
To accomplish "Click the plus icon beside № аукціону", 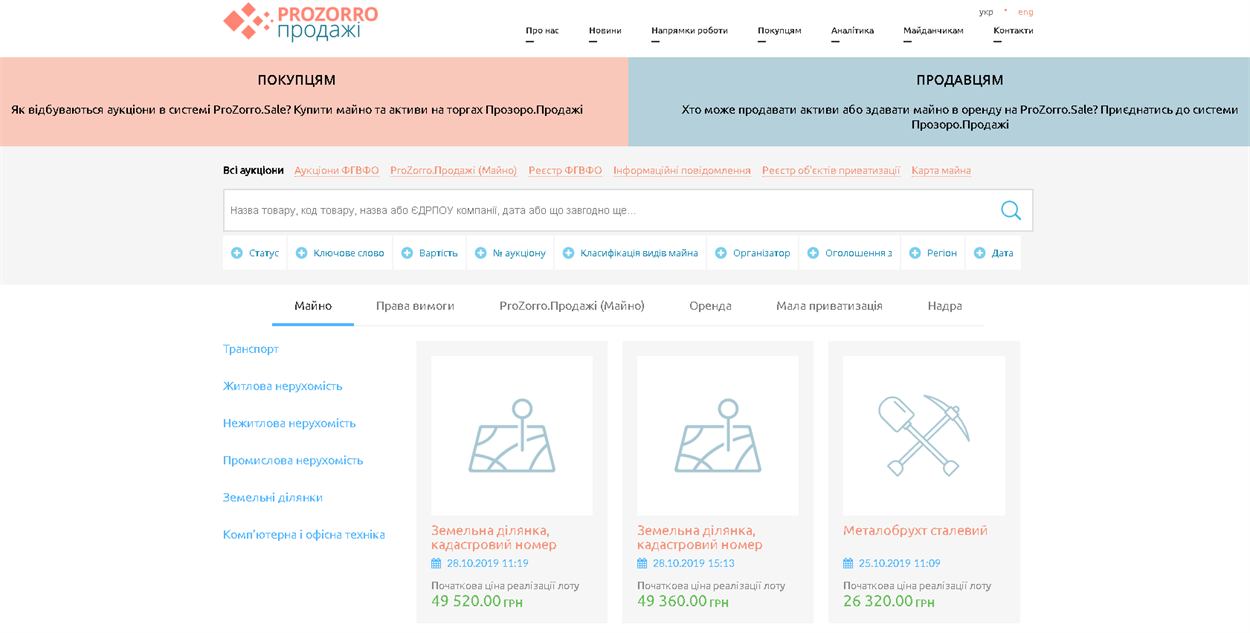I will [x=480, y=253].
